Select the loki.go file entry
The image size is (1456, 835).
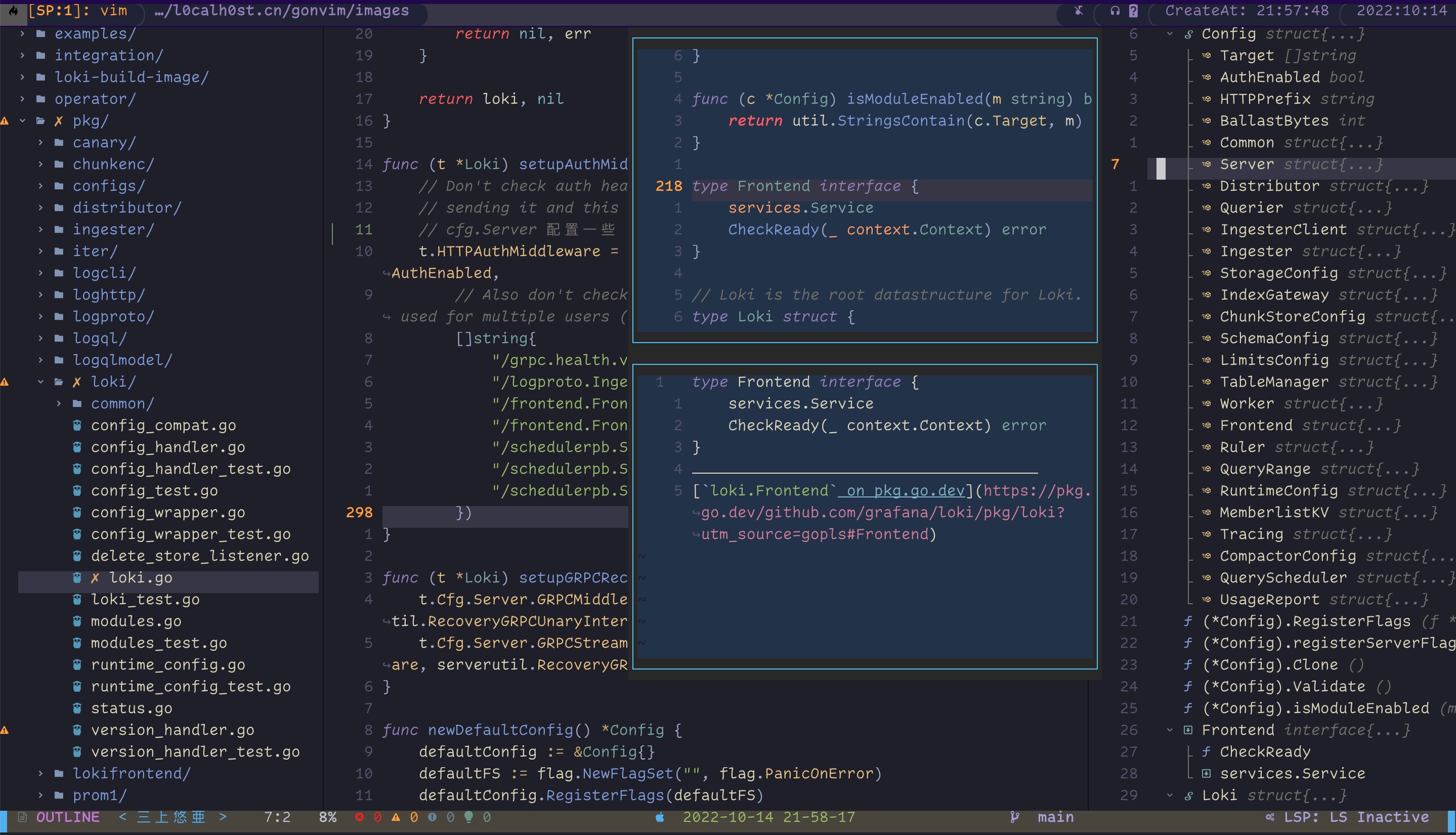coord(141,577)
